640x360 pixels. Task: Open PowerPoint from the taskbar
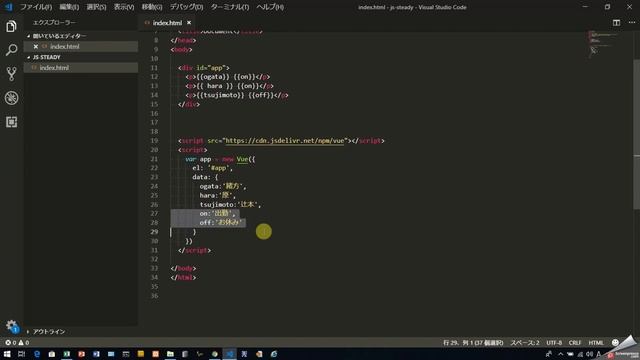coord(81,354)
